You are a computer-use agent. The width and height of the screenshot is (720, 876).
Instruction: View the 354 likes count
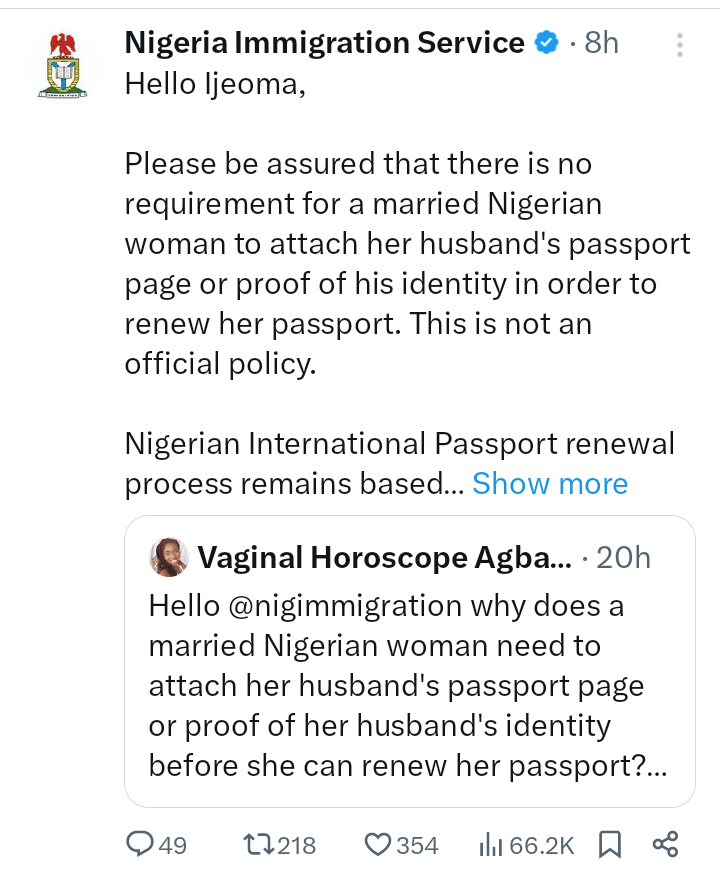click(x=417, y=846)
